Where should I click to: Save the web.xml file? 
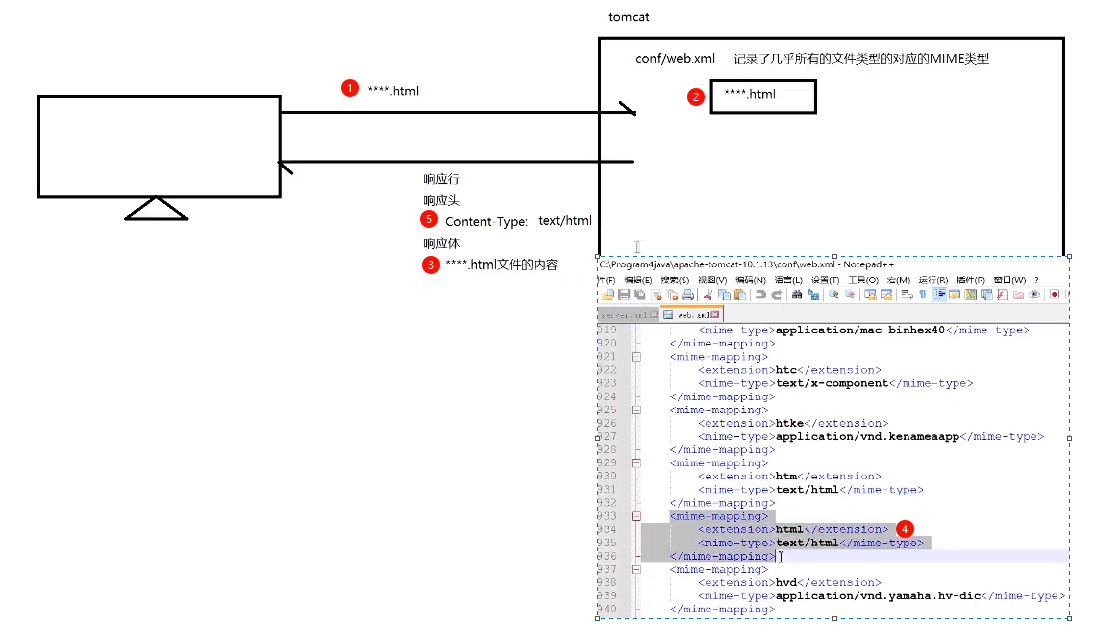point(623,293)
